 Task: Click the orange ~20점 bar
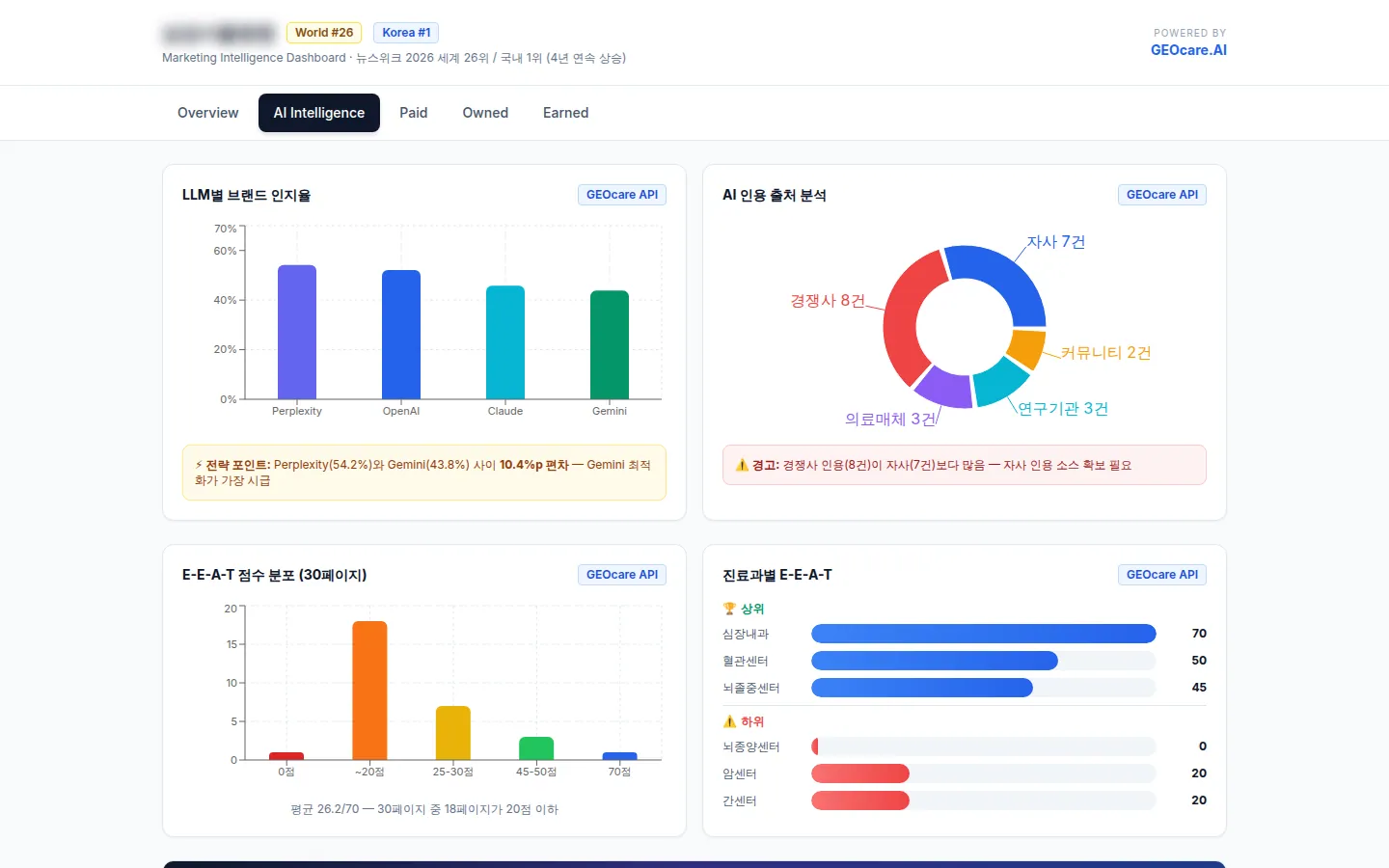tap(369, 691)
